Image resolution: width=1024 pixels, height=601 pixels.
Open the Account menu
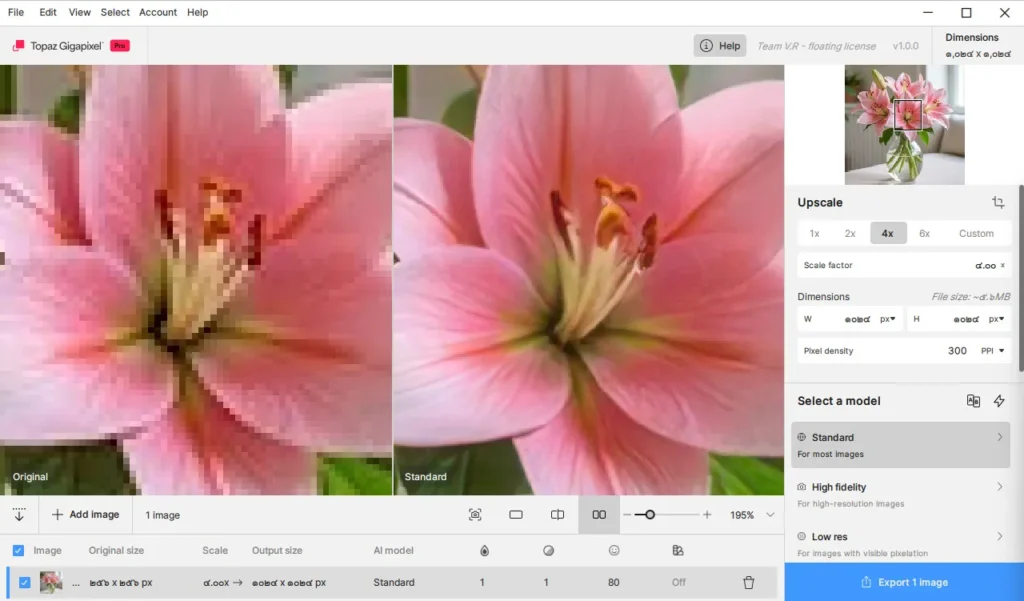[158, 12]
